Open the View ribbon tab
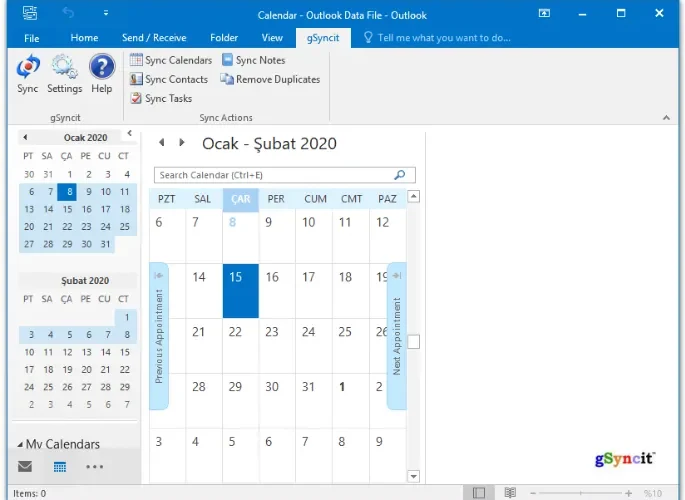This screenshot has height=500, width=685. click(272, 38)
